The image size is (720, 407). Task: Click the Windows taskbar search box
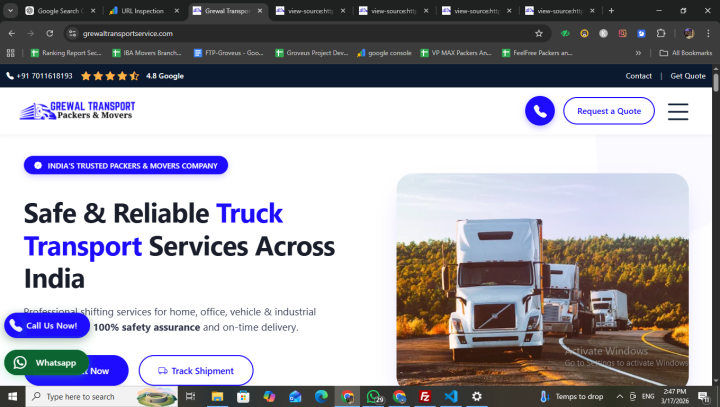tap(82, 396)
